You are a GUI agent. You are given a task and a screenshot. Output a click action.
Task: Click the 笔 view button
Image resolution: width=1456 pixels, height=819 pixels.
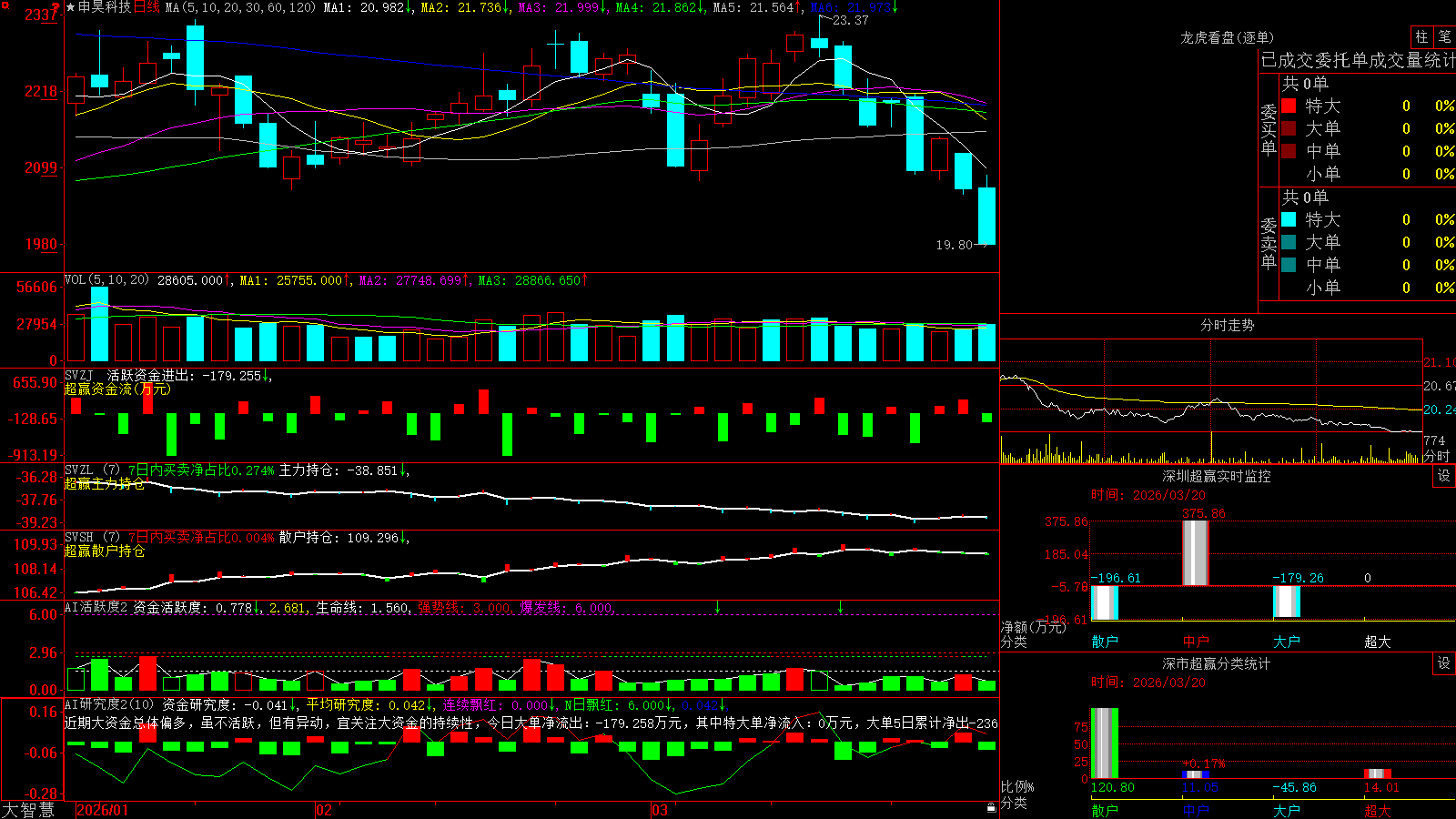pos(1445,36)
